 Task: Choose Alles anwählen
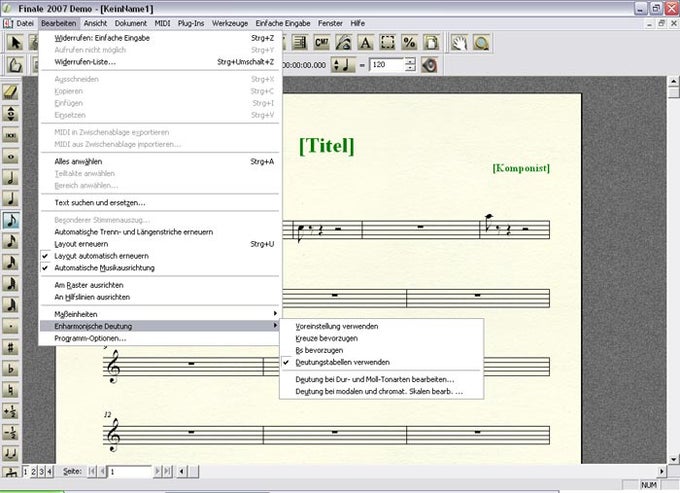(160, 161)
